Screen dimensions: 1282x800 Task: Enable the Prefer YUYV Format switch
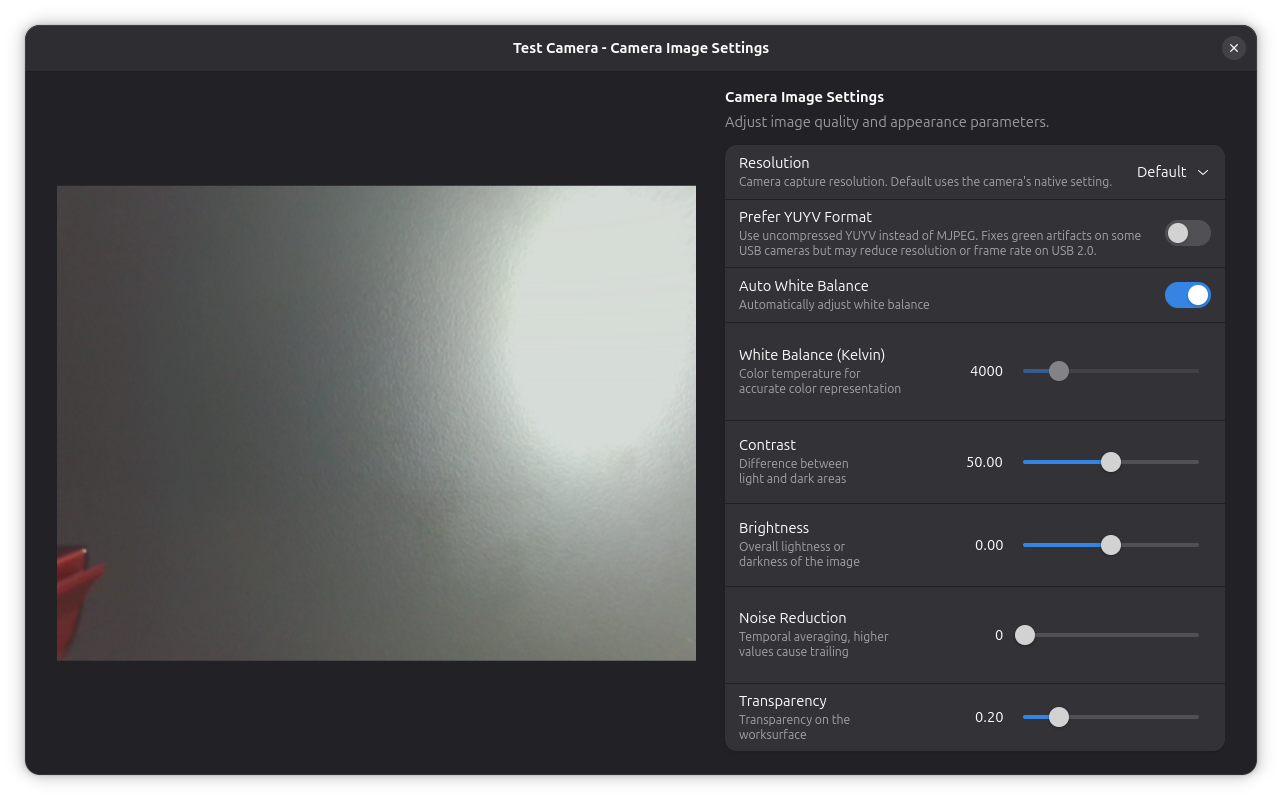pyautogui.click(x=1188, y=233)
